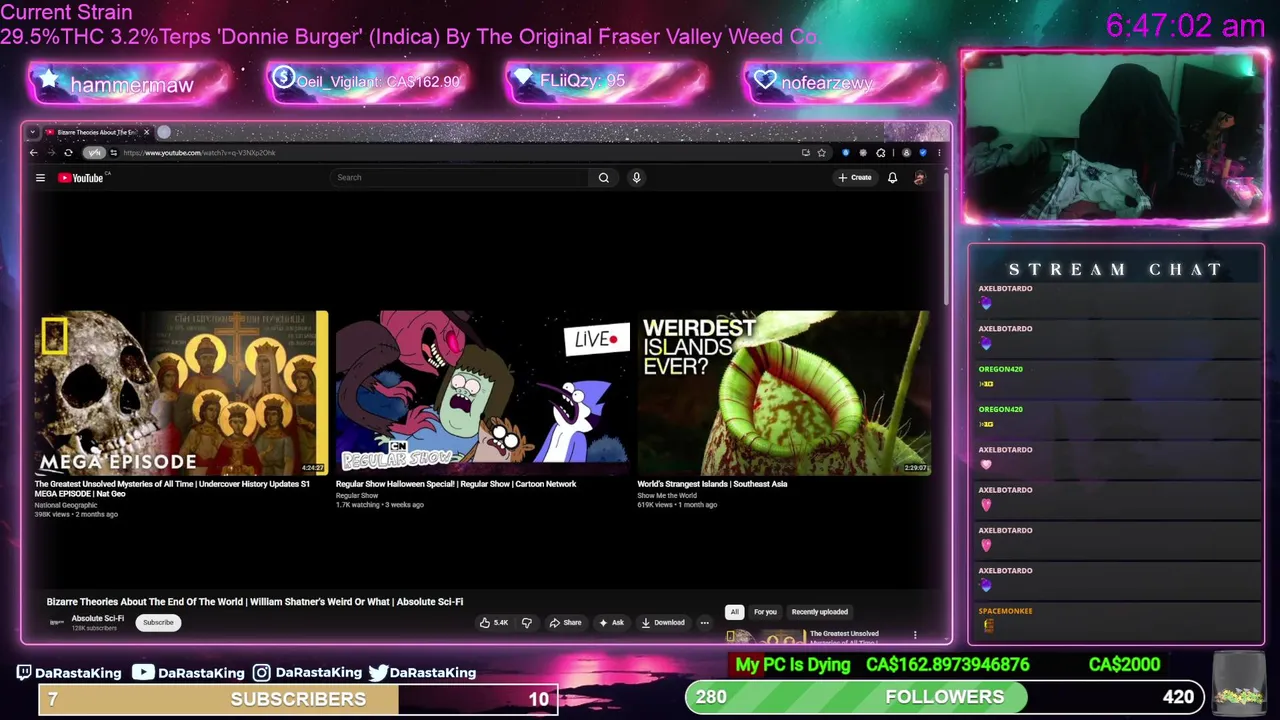
Task: Open the browser three-dot menu
Action: 938,153
